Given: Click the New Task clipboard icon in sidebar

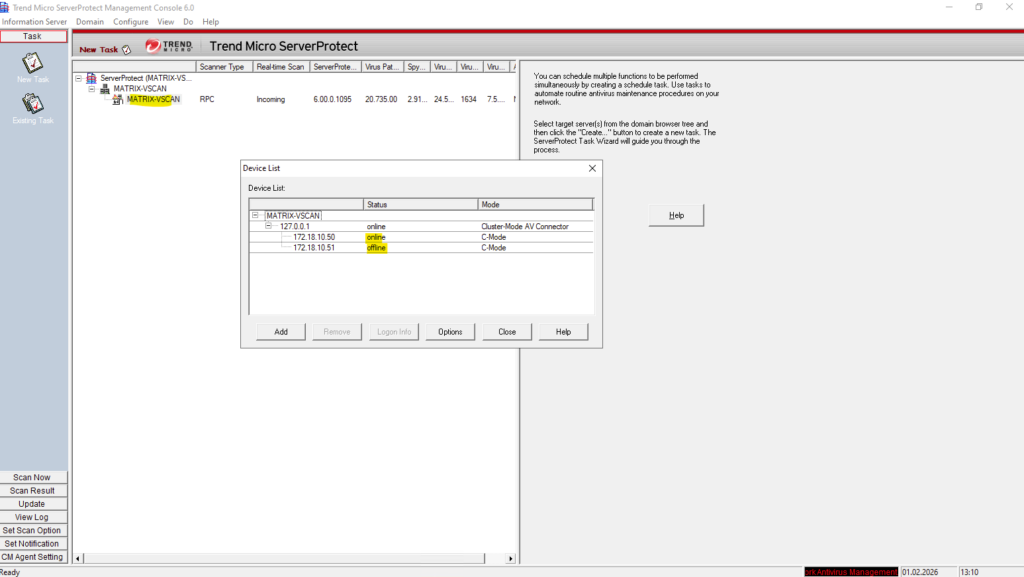Looking at the screenshot, I should [x=33, y=62].
